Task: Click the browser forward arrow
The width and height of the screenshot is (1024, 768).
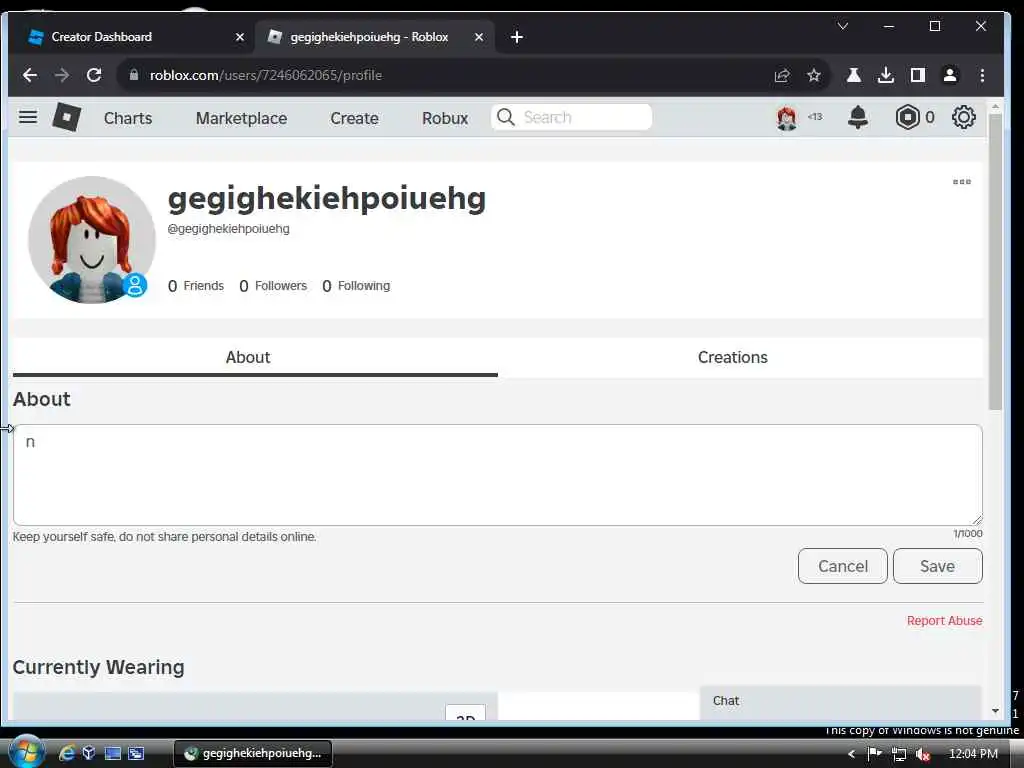Action: tap(62, 75)
